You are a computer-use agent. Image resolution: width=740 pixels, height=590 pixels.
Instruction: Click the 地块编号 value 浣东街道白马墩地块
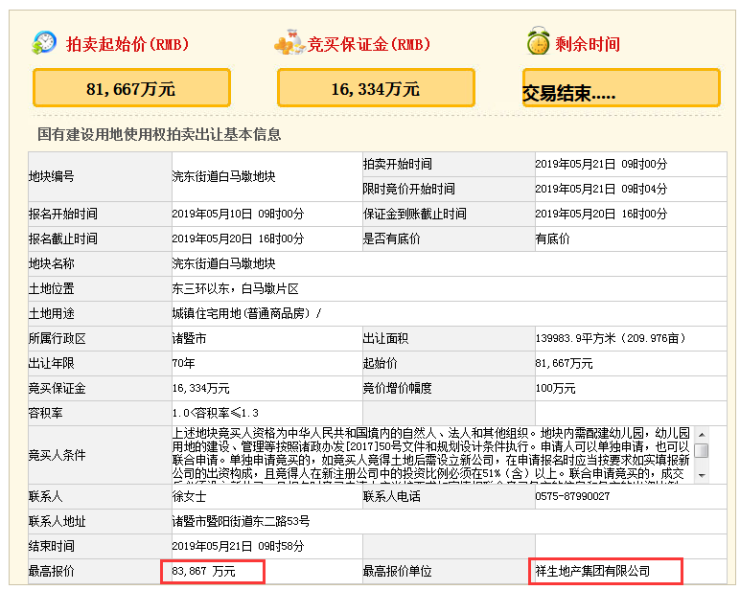[224, 177]
